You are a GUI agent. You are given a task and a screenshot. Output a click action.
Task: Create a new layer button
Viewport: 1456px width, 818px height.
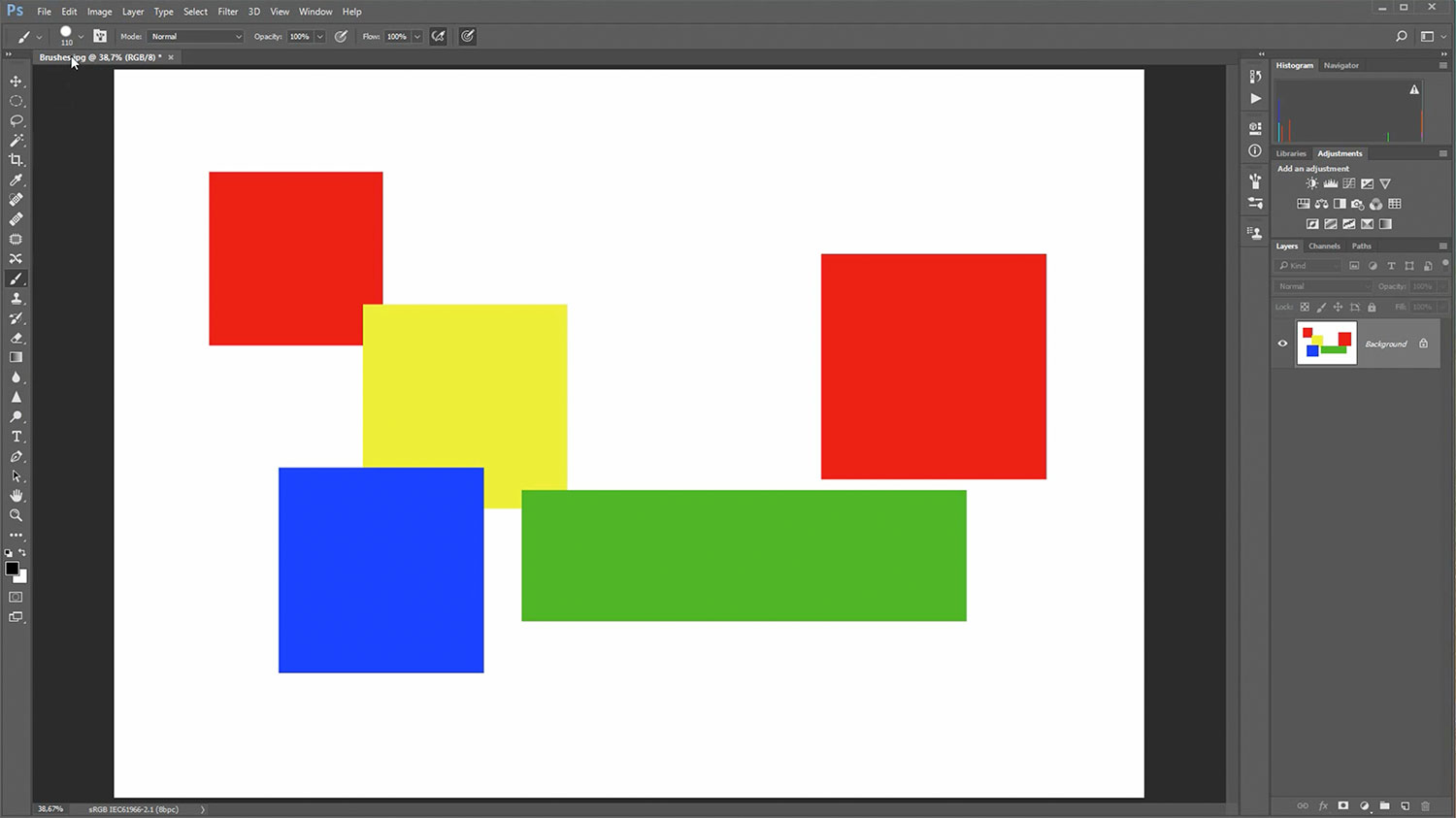[x=1405, y=806]
